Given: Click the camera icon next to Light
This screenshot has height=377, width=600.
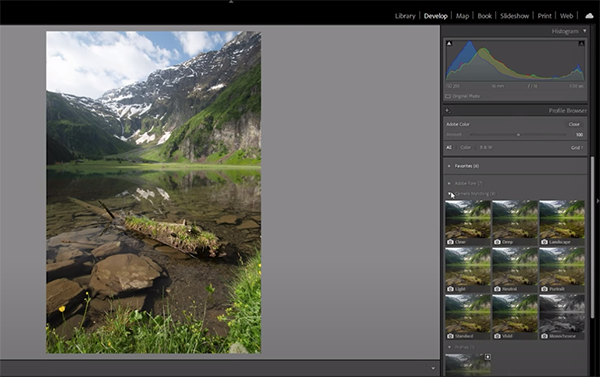Looking at the screenshot, I should [x=450, y=289].
